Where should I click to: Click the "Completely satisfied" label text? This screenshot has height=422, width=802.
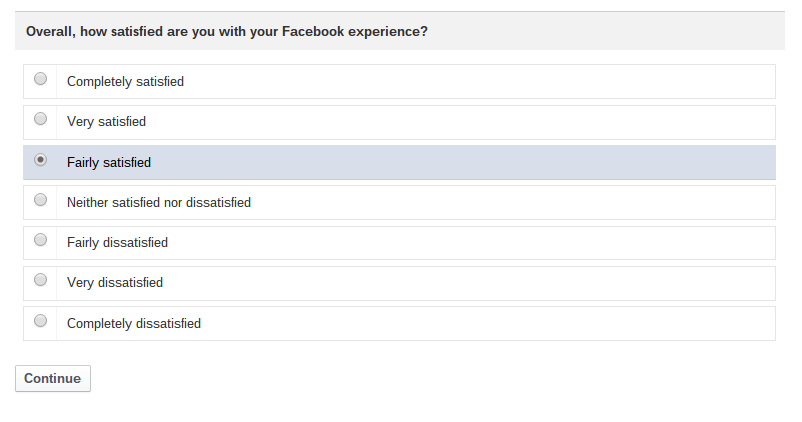125,82
